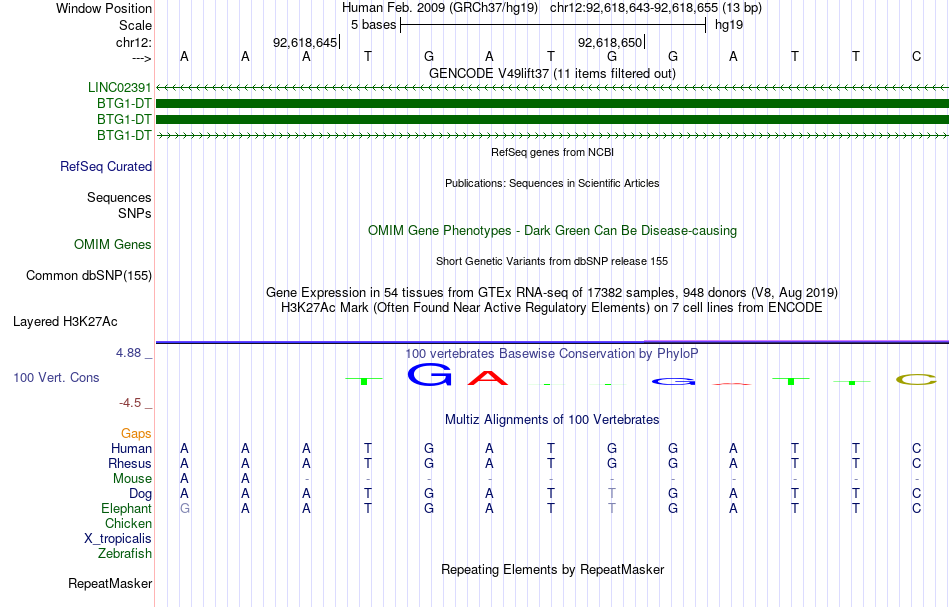The image size is (950, 607).
Task: Click the RefSeq genes from NCBI title
Action: click(552, 152)
